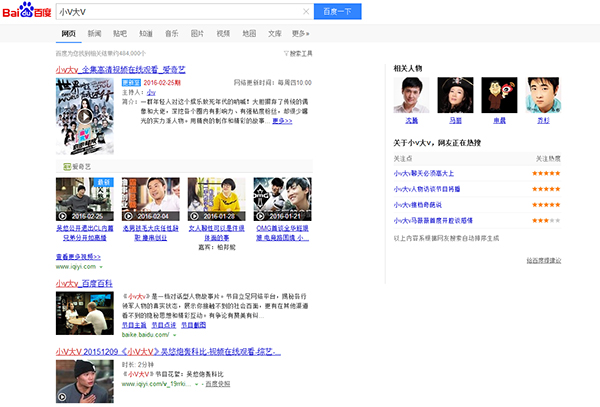Click the name link under the white shirt man photo

pyautogui.click(x=411, y=120)
